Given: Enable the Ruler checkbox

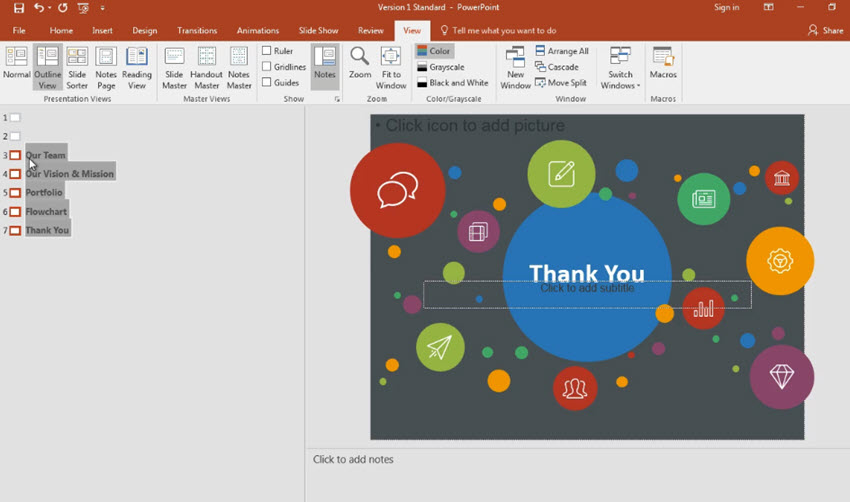Looking at the screenshot, I should tap(267, 50).
